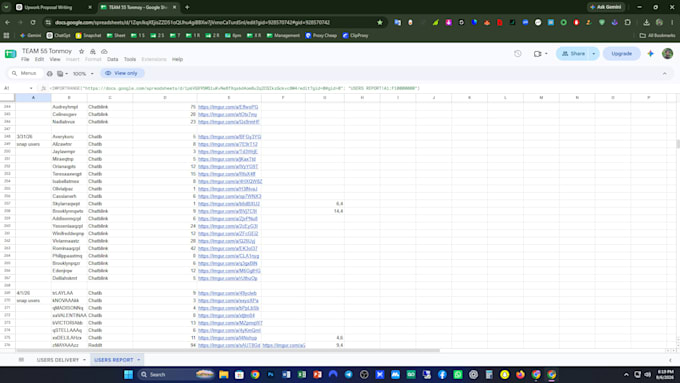The image size is (680, 383).
Task: Open the Google account avatar
Action: point(667,54)
